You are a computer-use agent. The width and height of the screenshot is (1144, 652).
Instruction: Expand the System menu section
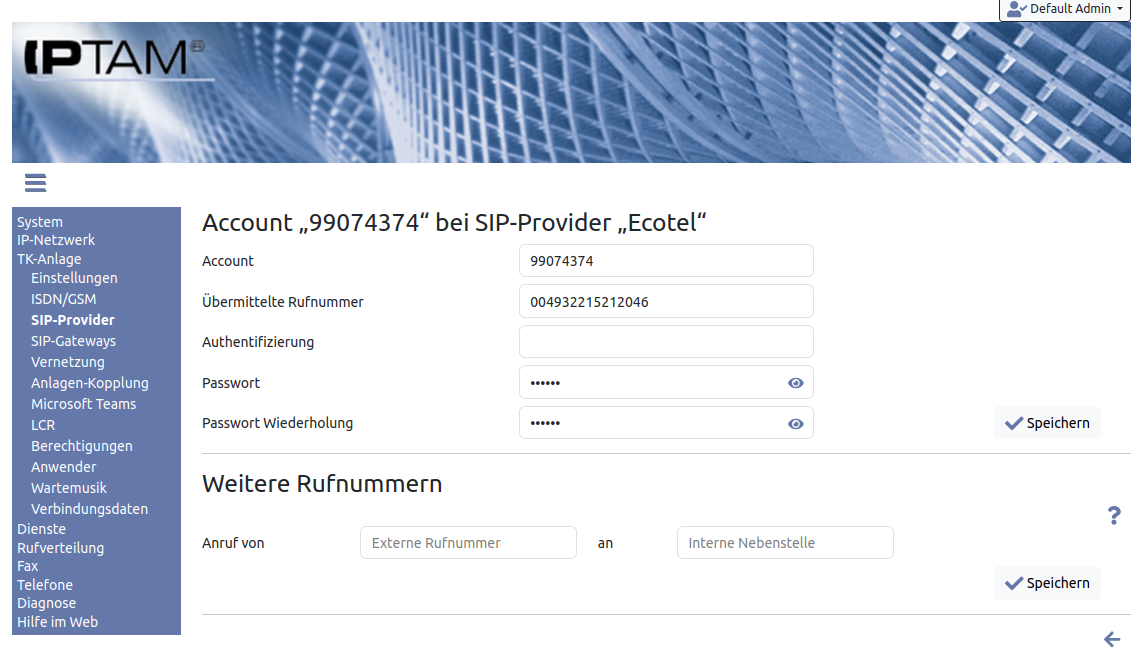[40, 222]
